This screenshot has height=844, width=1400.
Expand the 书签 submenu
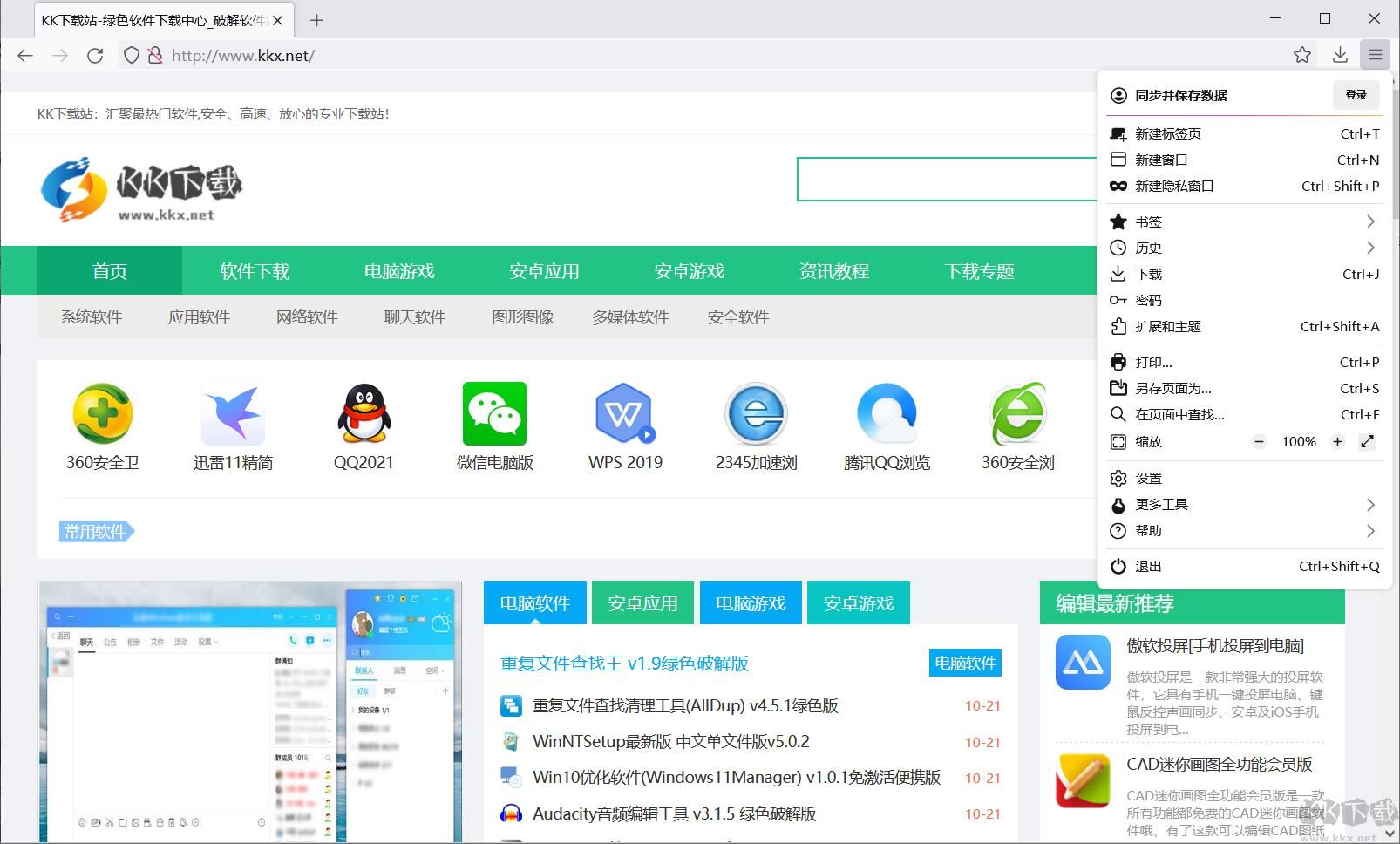[x=1244, y=221]
